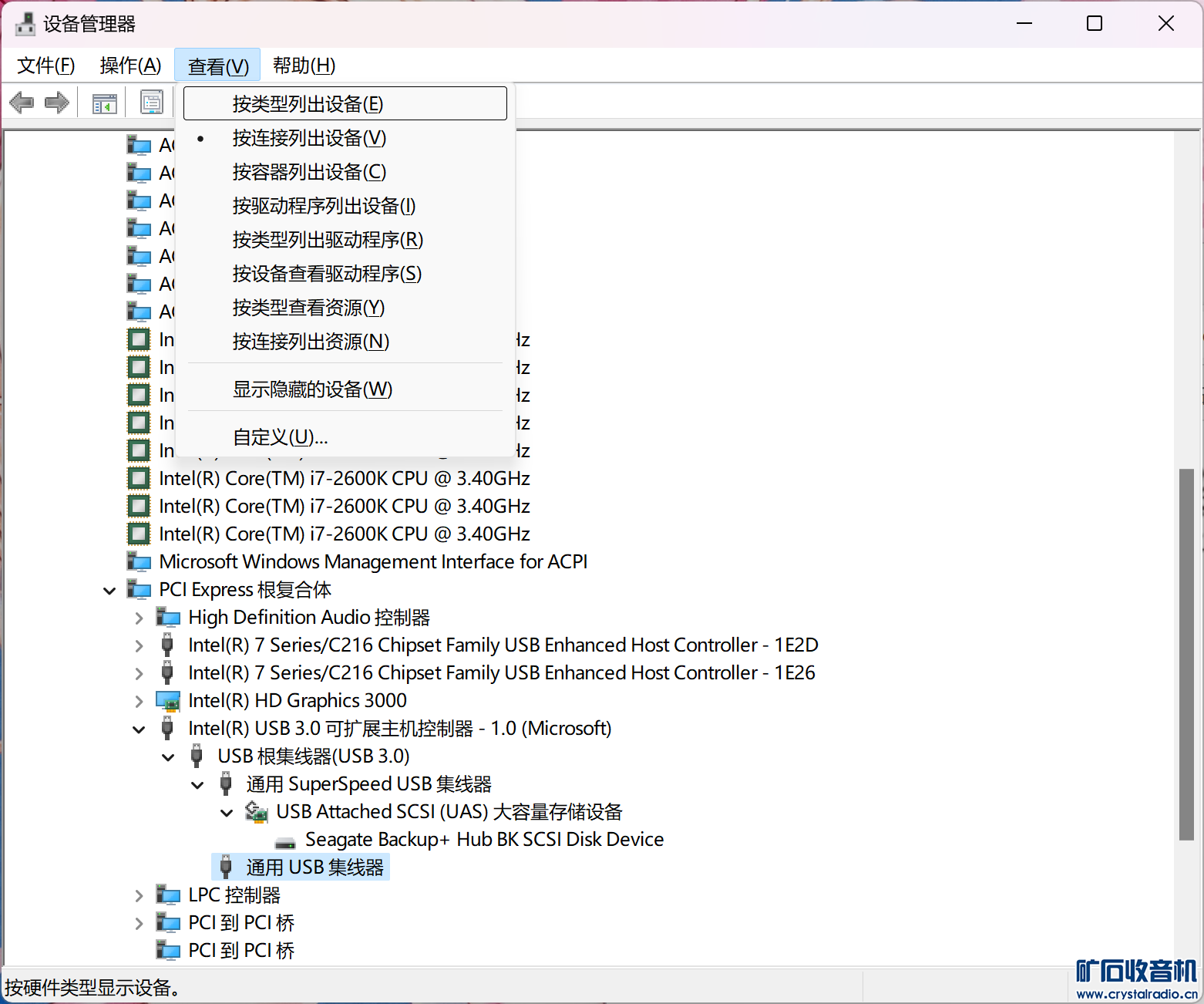Select the PCI Express 根复合体 row text
This screenshot has width=1204, height=1004.
click(245, 589)
